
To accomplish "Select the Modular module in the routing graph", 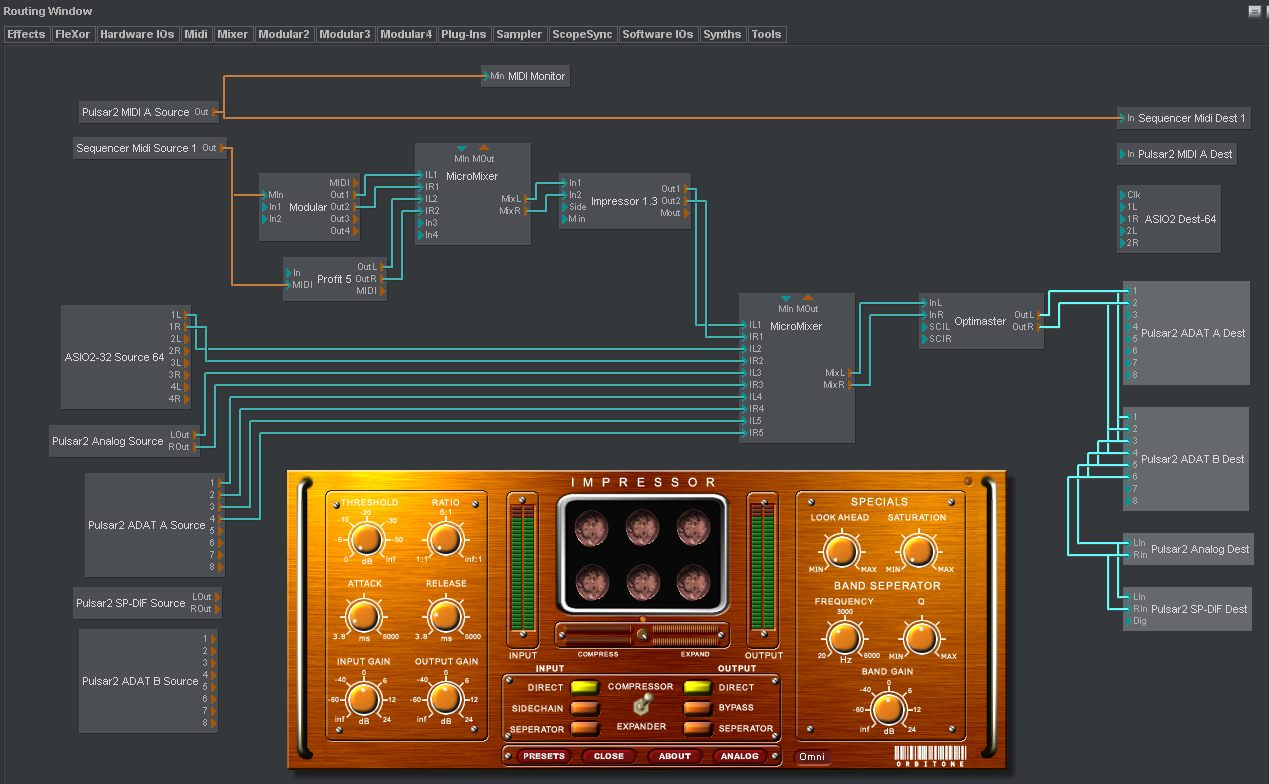I will (x=307, y=207).
